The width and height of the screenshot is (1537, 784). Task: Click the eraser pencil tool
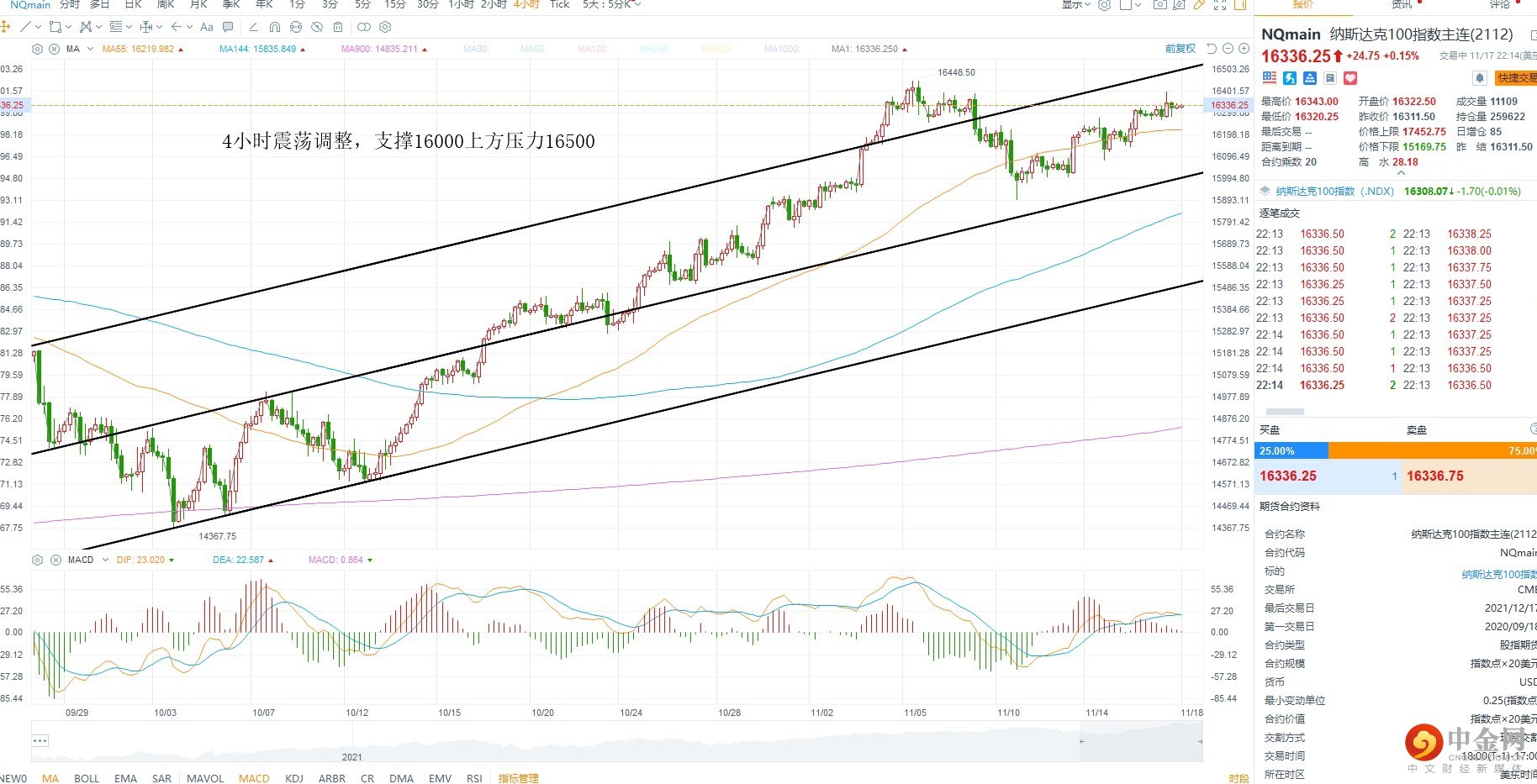pyautogui.click(x=254, y=27)
